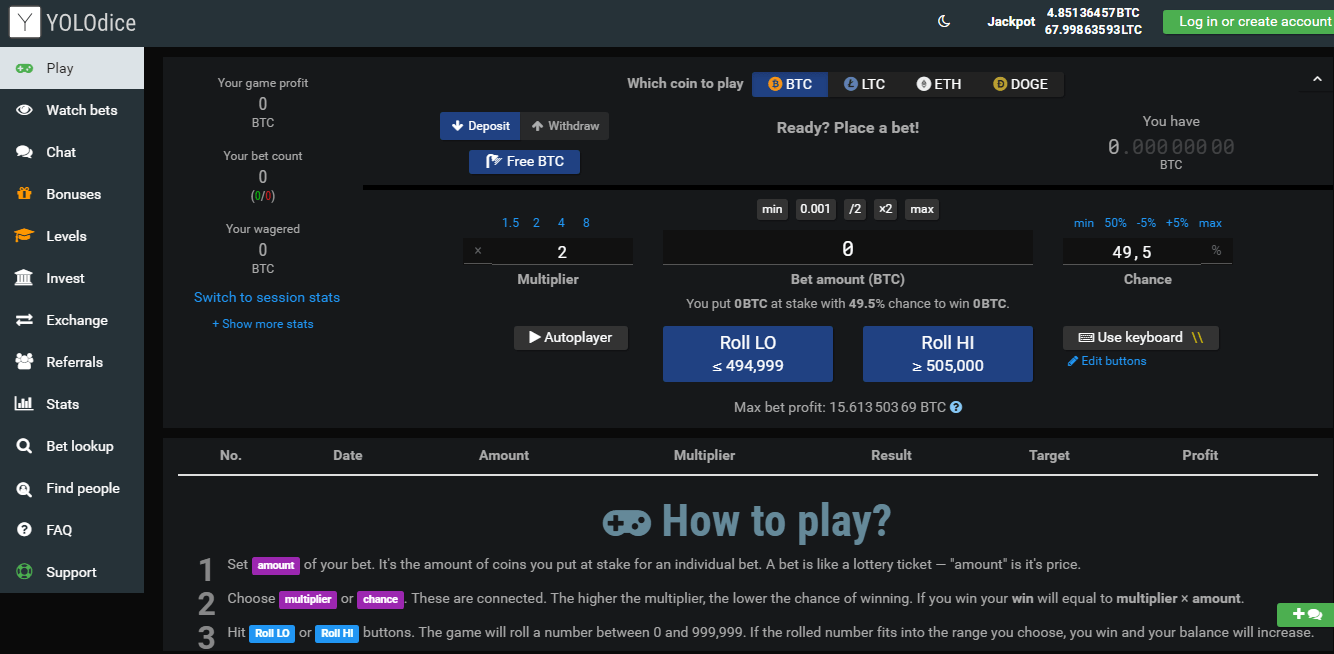This screenshot has width=1334, height=654.
Task: Collapse the game panel with the chevron
Action: [x=1317, y=79]
